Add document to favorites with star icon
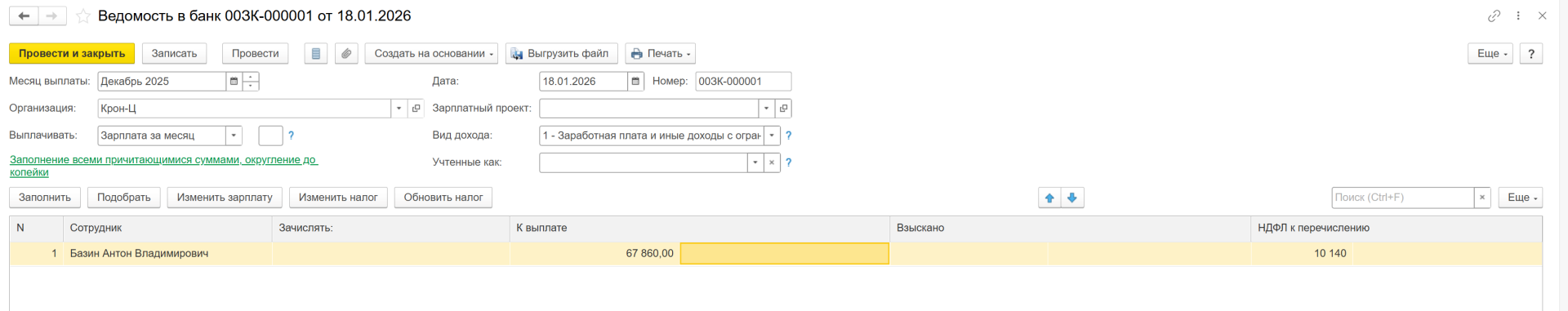The width and height of the screenshot is (1568, 311). [x=83, y=16]
